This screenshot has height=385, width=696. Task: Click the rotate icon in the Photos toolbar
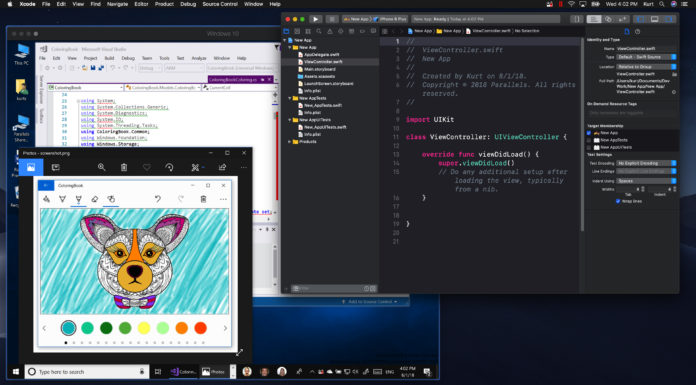coord(169,167)
